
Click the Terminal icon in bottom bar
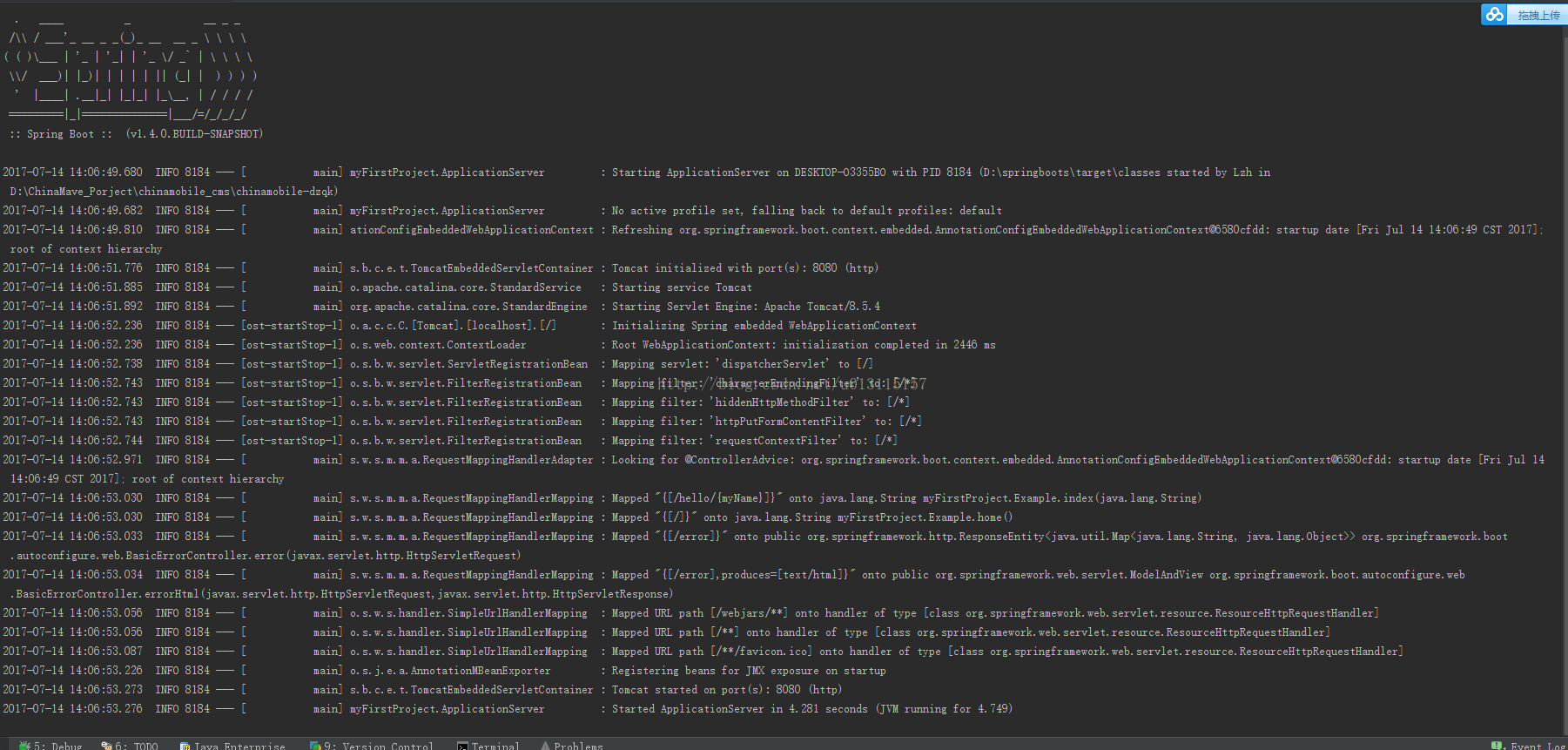pos(462,746)
